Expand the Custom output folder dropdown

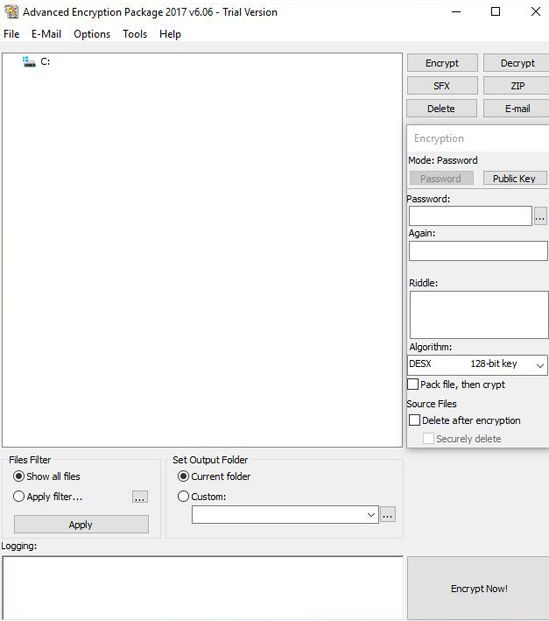[x=371, y=515]
